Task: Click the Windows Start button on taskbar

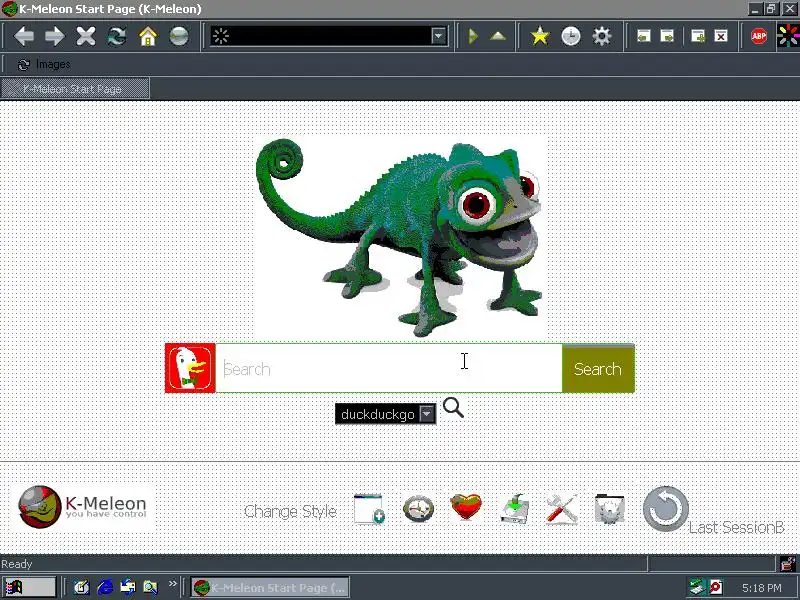Action: (29, 587)
